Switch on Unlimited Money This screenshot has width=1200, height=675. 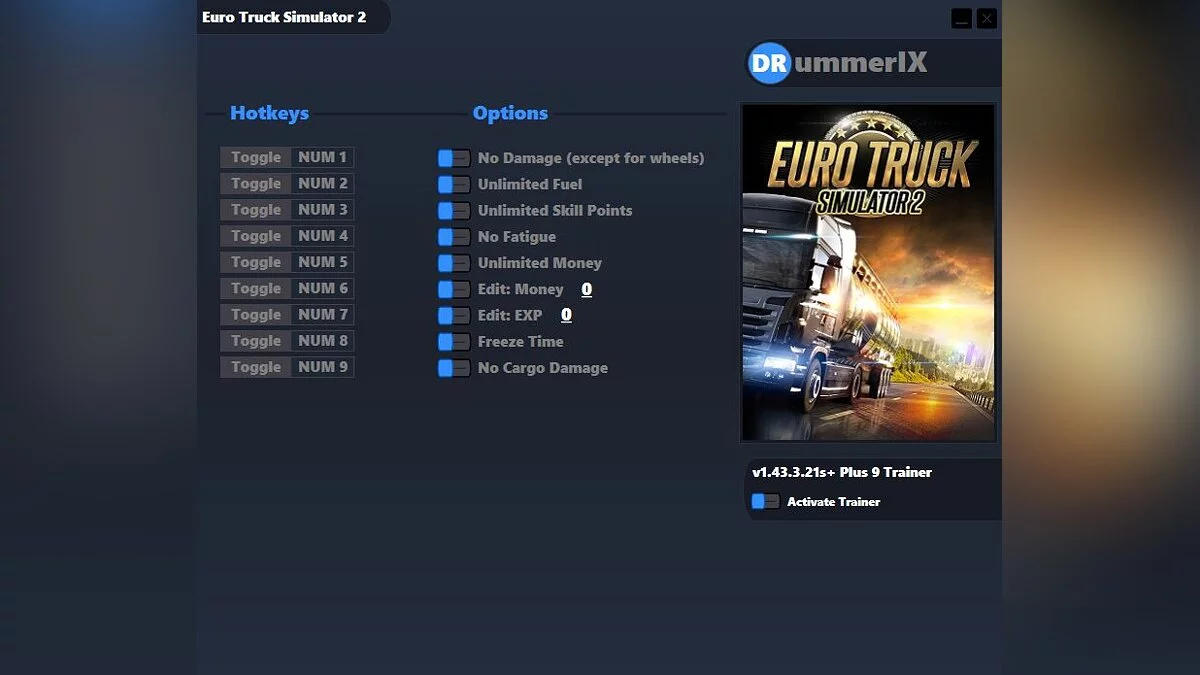453,262
